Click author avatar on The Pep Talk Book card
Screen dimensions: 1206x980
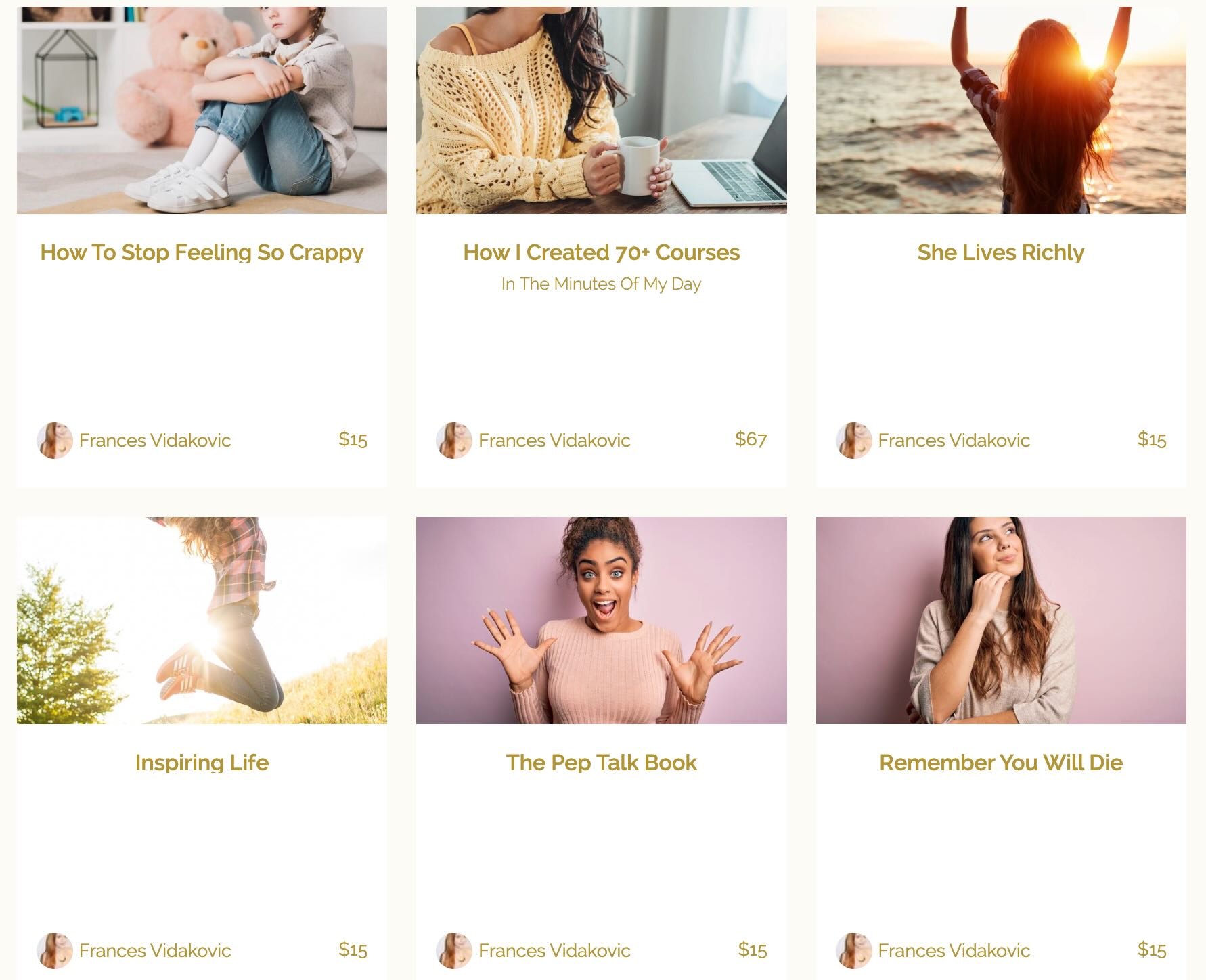pyautogui.click(x=454, y=951)
